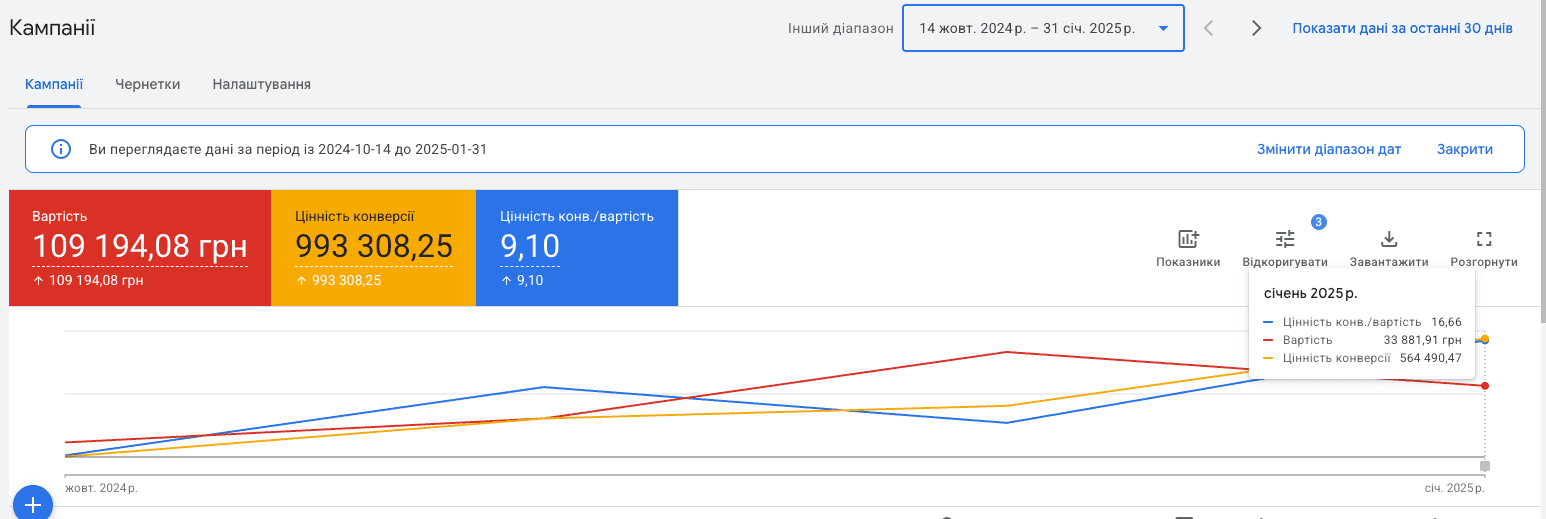
Task: Click the Інший діапазон label
Action: pyautogui.click(x=841, y=28)
